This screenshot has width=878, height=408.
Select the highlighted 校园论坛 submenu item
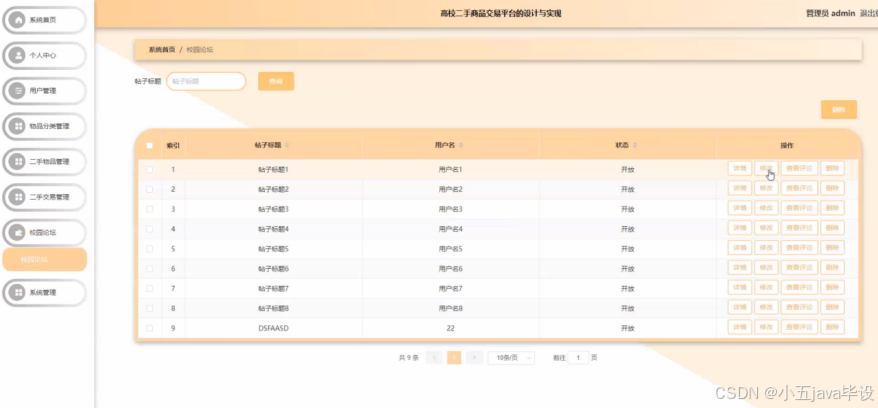coord(45,260)
